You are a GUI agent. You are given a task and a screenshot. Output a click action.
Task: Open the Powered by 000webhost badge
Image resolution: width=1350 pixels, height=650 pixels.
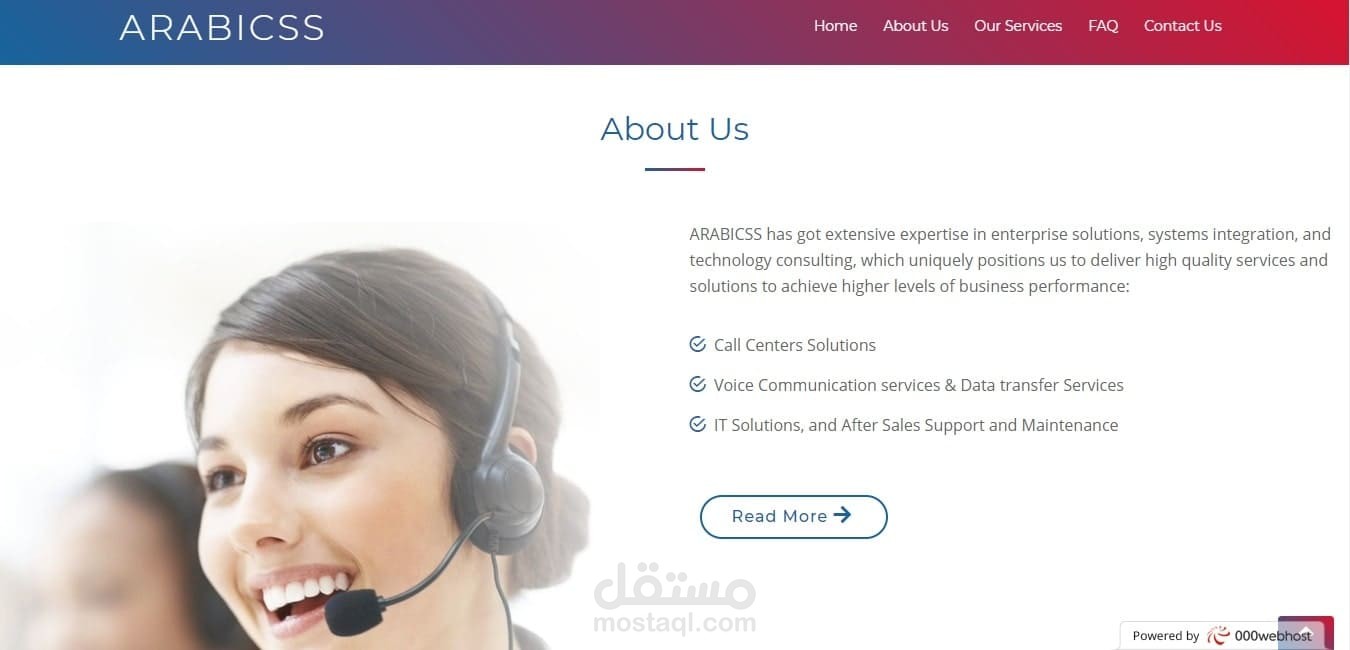coord(1222,636)
